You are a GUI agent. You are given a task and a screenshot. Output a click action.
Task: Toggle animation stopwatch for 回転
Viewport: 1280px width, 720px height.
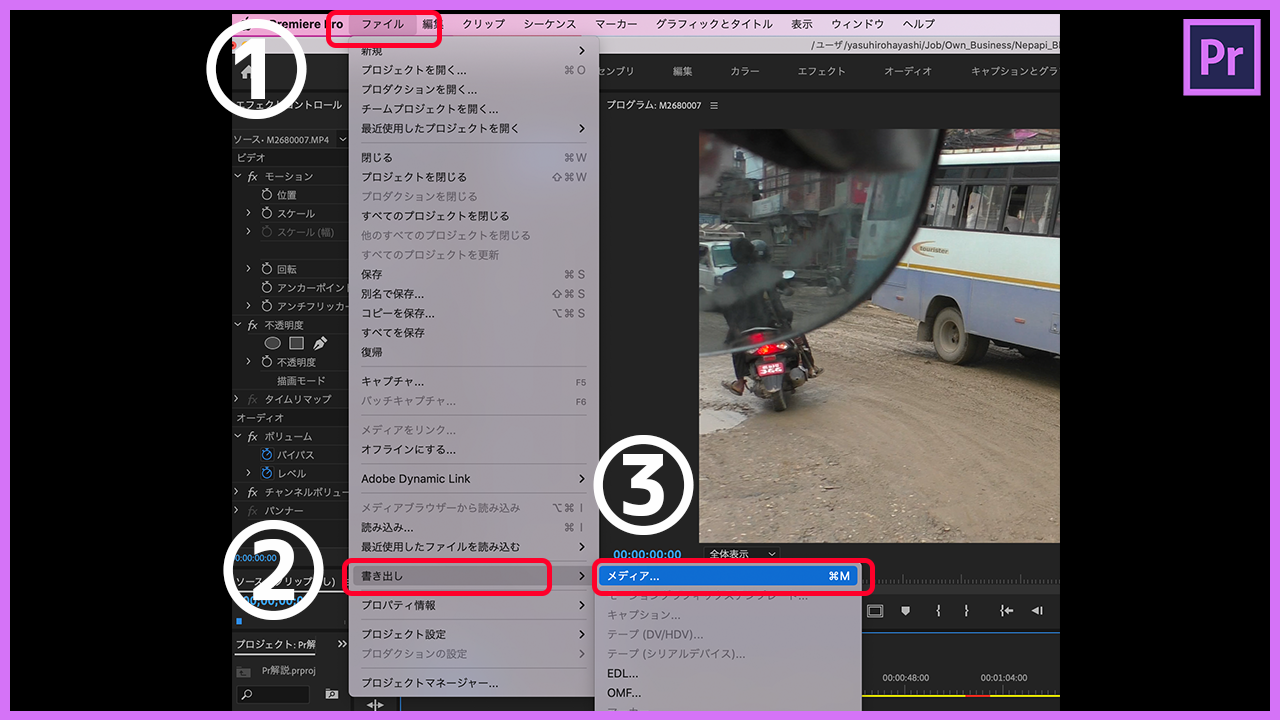coord(267,269)
